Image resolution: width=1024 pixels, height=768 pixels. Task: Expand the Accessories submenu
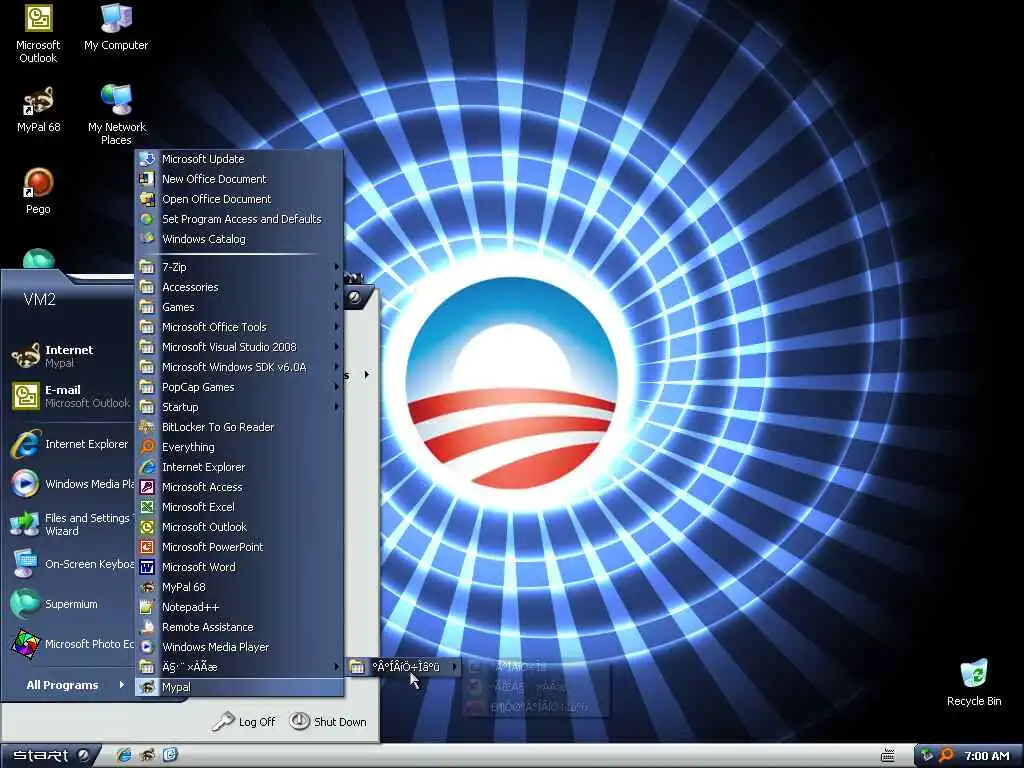(239, 287)
